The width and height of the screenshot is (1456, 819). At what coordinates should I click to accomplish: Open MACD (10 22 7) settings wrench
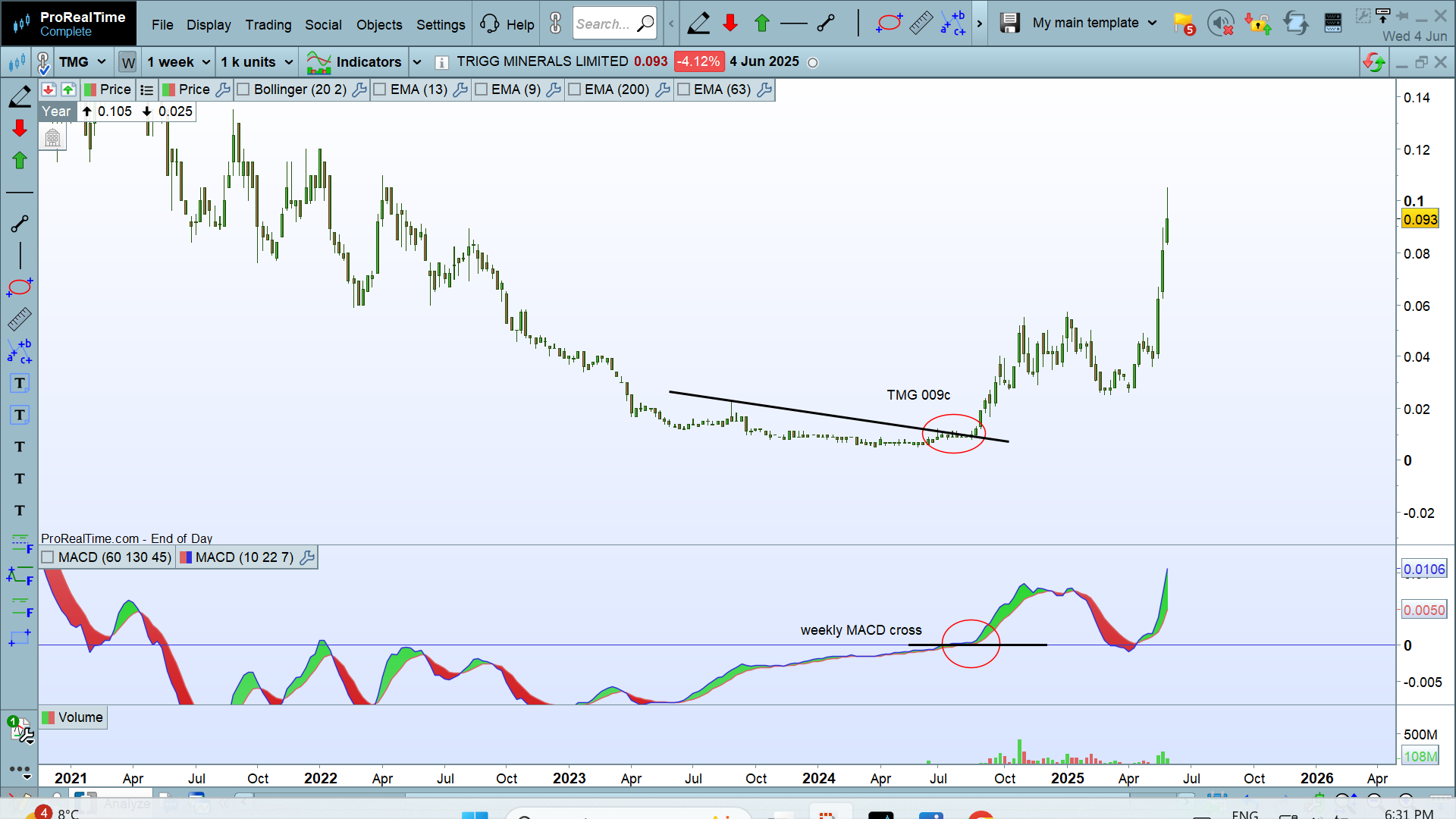click(x=307, y=557)
